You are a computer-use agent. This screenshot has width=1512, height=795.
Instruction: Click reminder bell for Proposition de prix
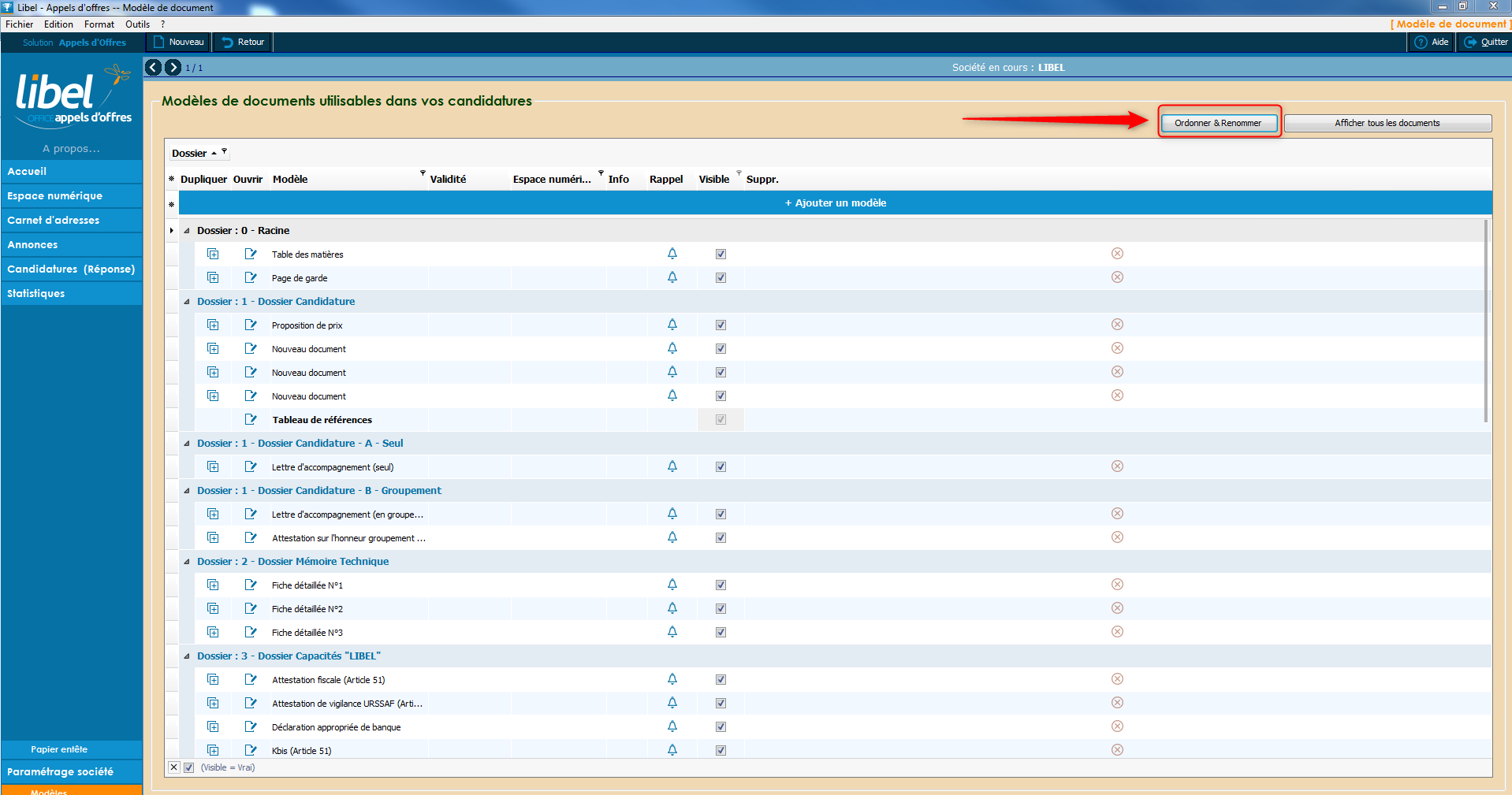pos(672,325)
